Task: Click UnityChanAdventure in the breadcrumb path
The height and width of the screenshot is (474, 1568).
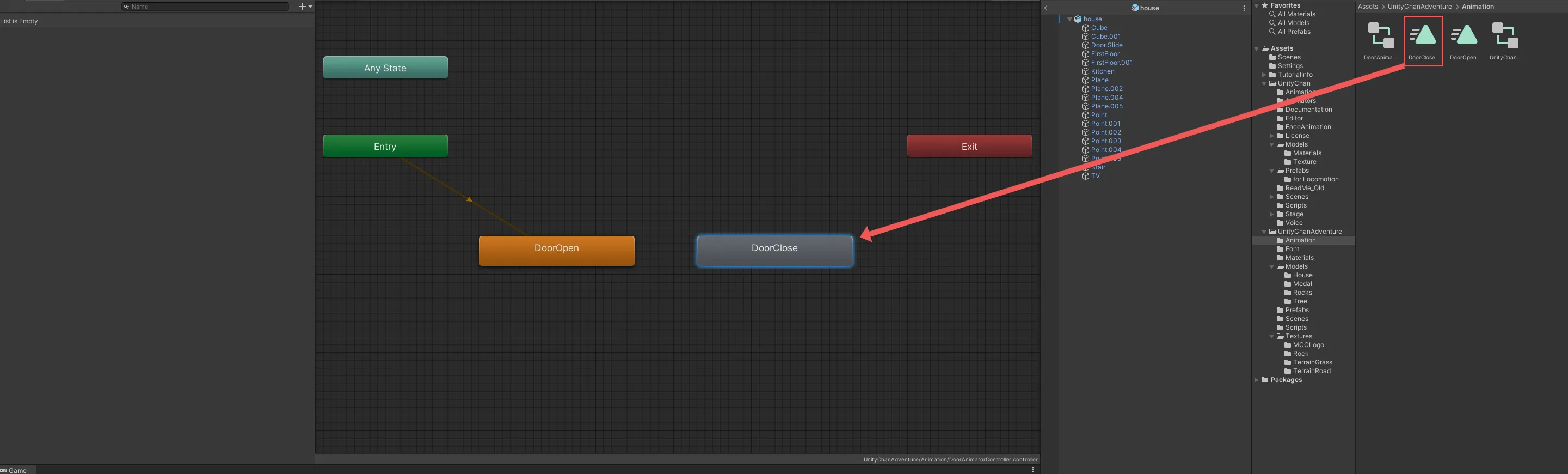Action: pos(1419,7)
